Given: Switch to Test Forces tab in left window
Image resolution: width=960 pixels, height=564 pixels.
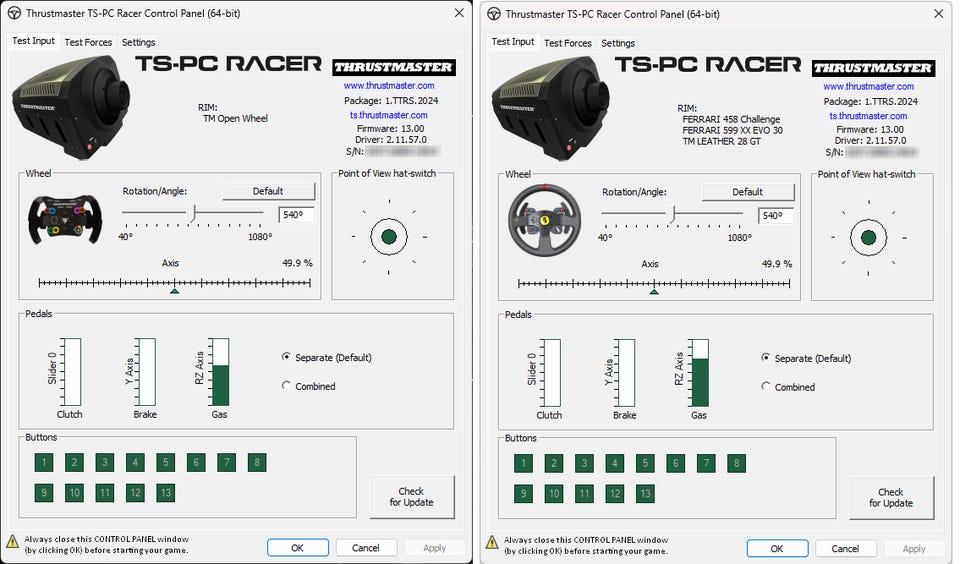Looking at the screenshot, I should pos(88,42).
